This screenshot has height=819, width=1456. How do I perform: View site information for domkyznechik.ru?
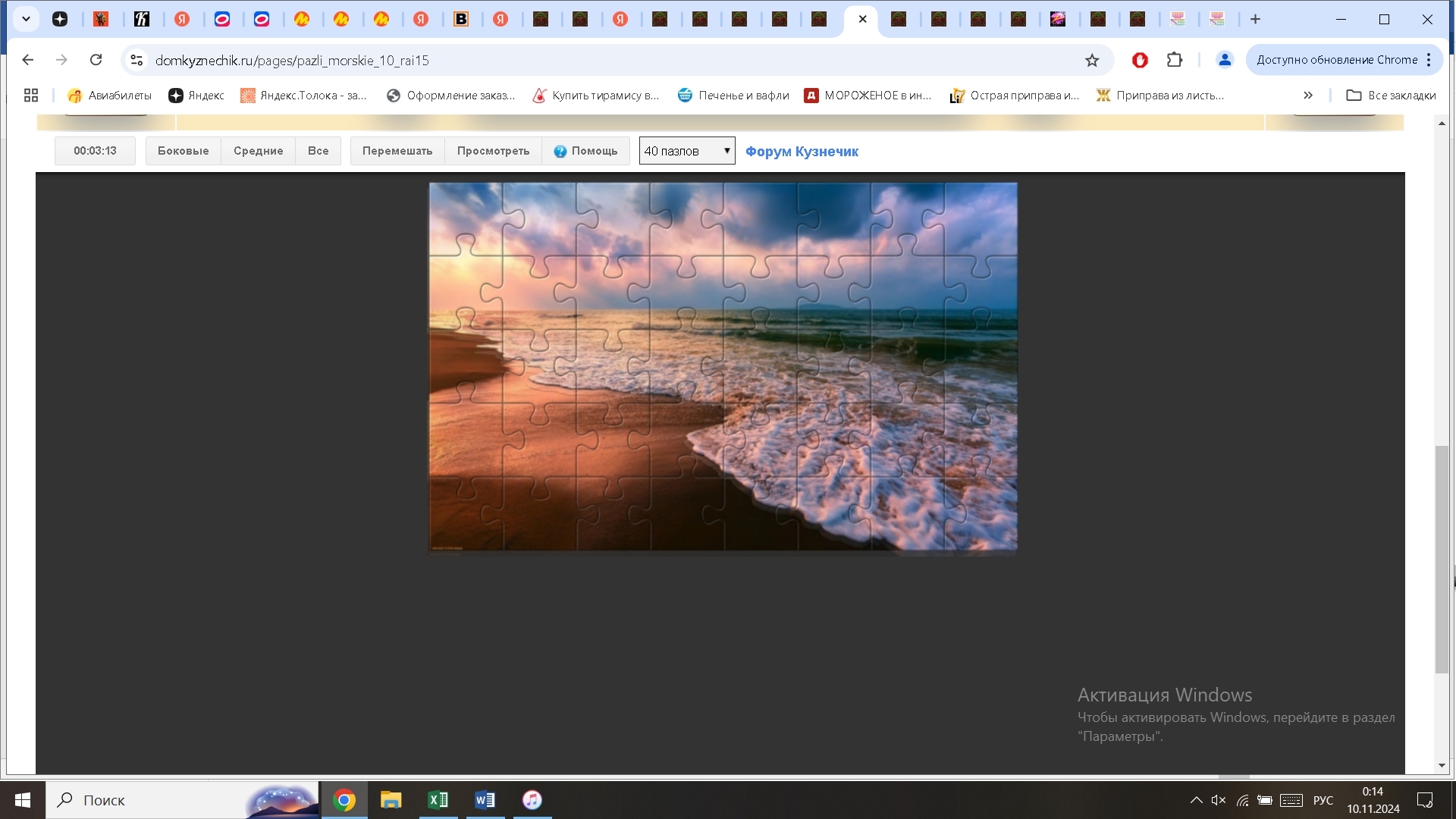[x=136, y=60]
